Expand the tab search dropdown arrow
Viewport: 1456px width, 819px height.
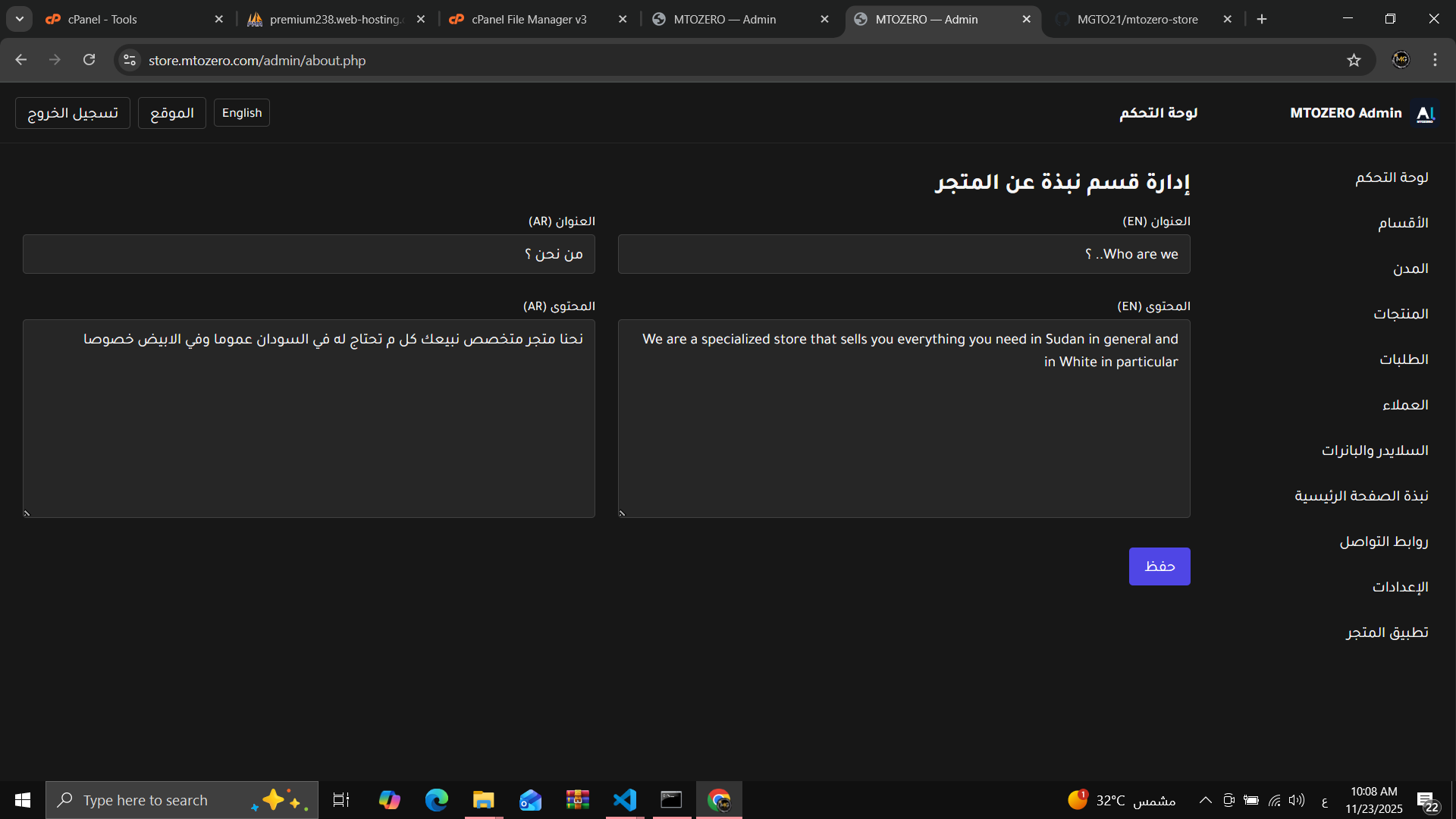coord(20,19)
